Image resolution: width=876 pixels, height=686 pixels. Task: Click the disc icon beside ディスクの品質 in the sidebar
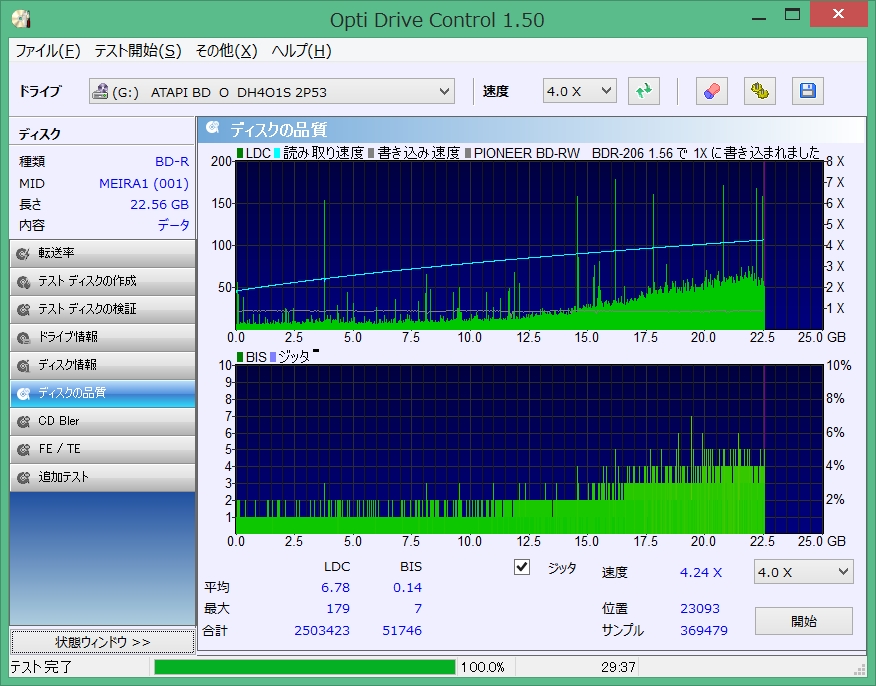[x=23, y=393]
